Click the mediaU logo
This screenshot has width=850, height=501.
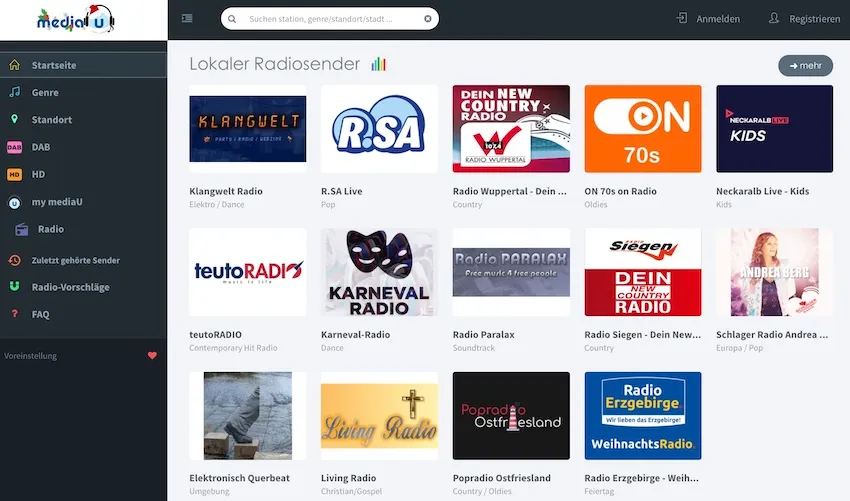coord(76,20)
